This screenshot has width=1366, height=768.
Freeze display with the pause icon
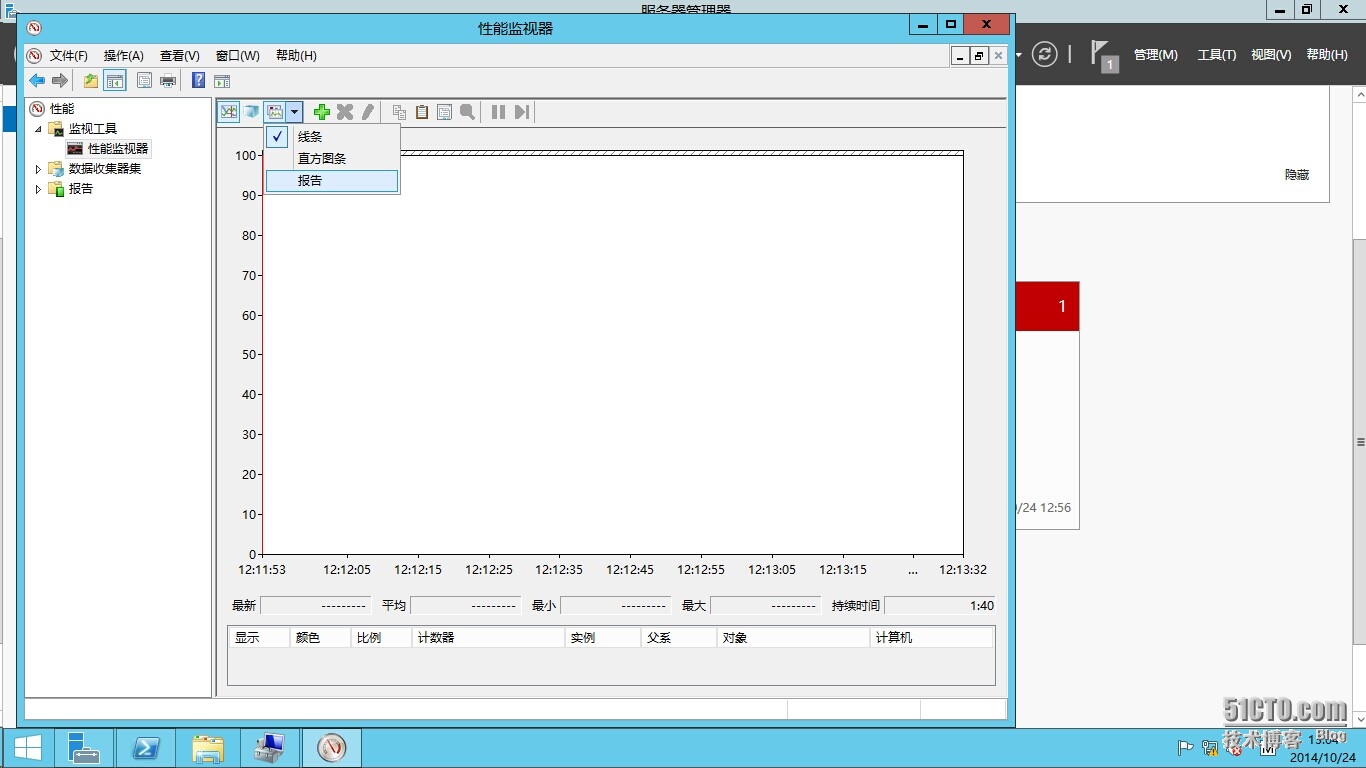498,112
